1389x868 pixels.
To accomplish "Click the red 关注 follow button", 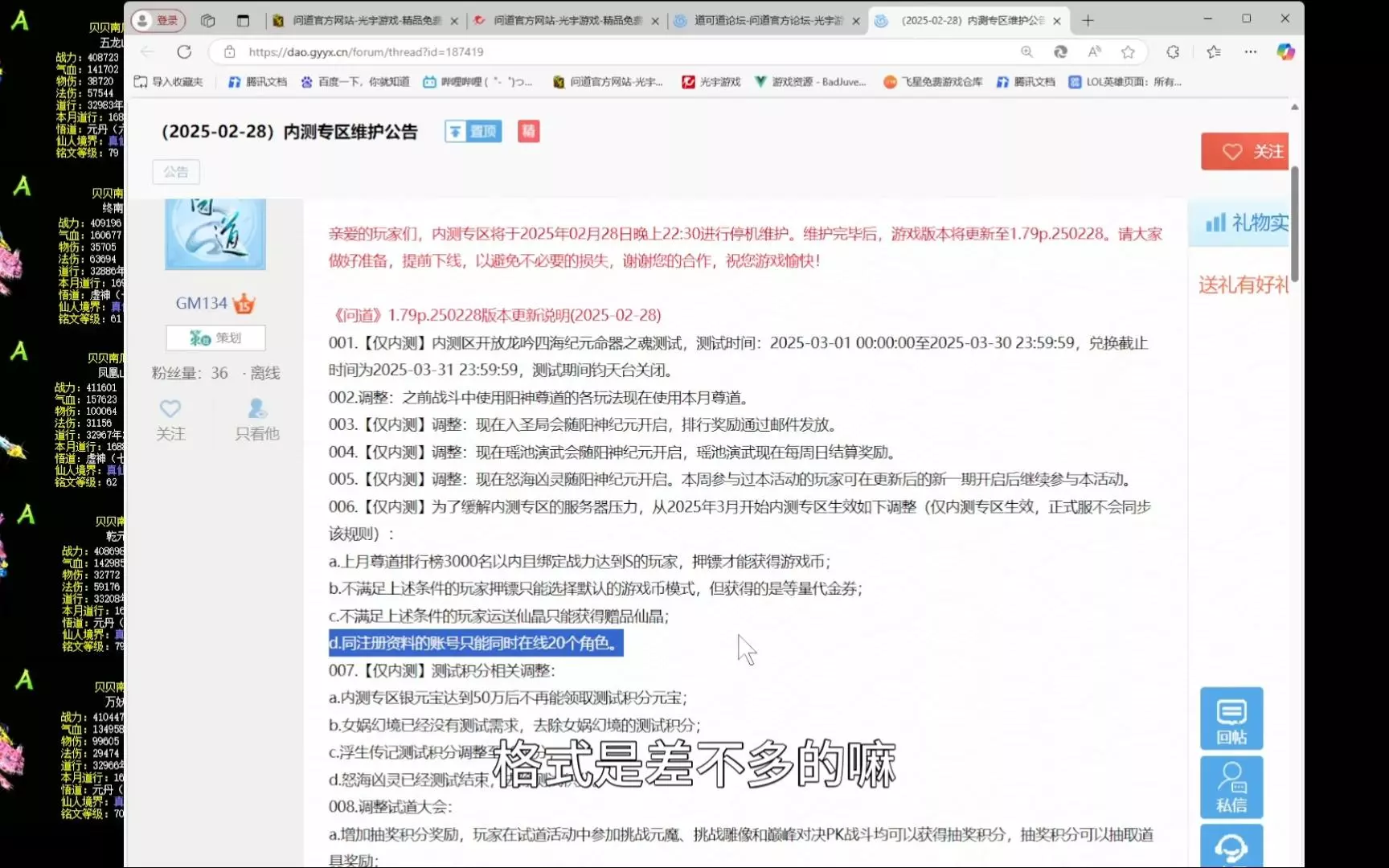I will (x=1245, y=151).
